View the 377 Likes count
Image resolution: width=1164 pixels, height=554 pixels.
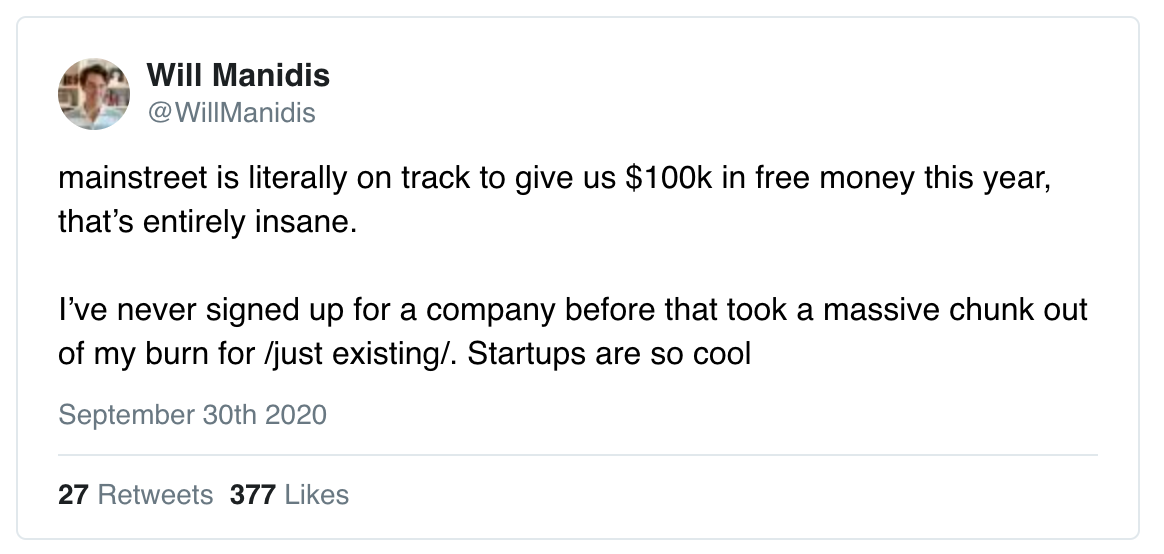[289, 495]
